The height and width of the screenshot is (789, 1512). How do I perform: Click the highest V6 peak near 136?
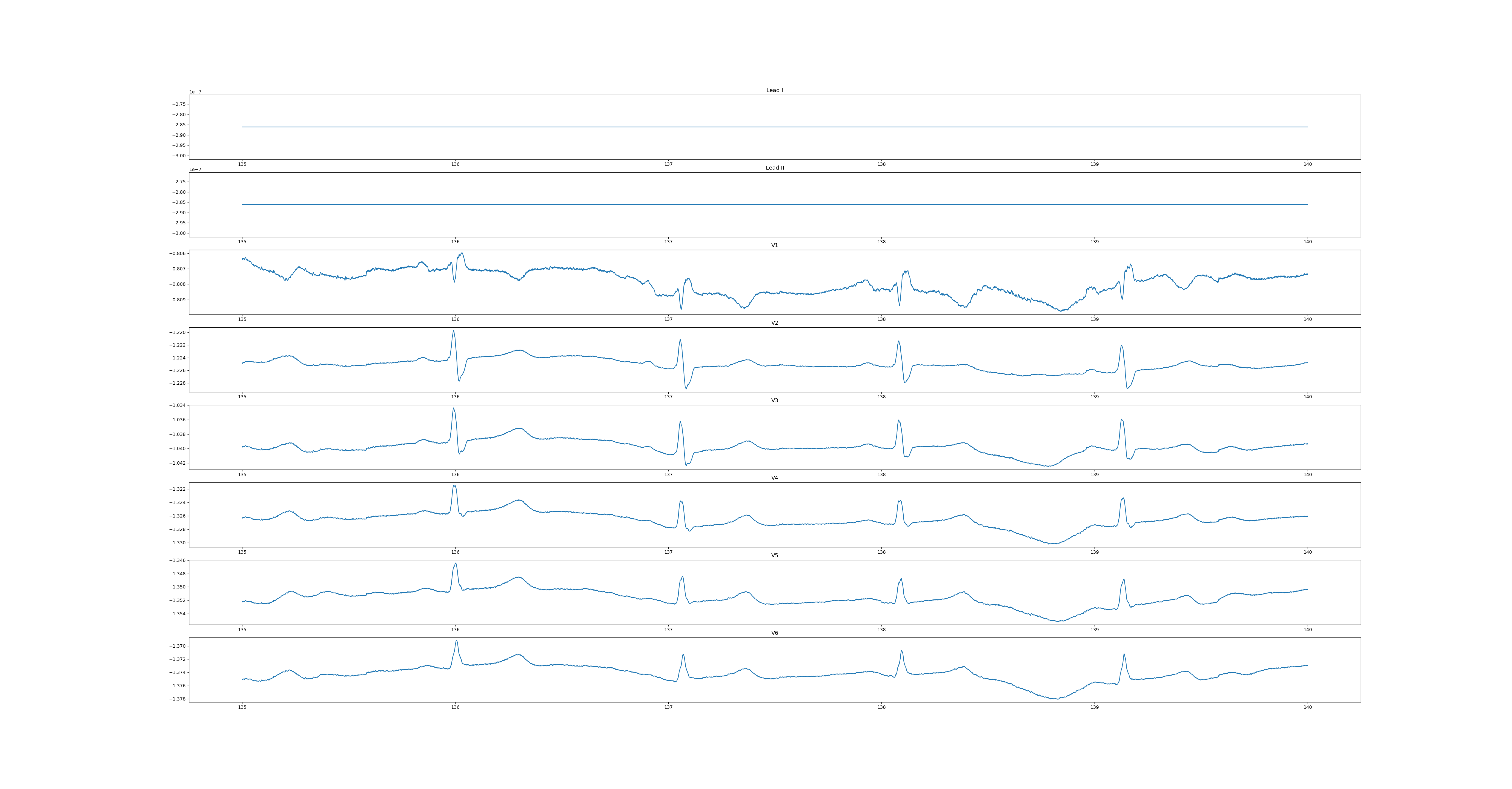pyautogui.click(x=456, y=642)
